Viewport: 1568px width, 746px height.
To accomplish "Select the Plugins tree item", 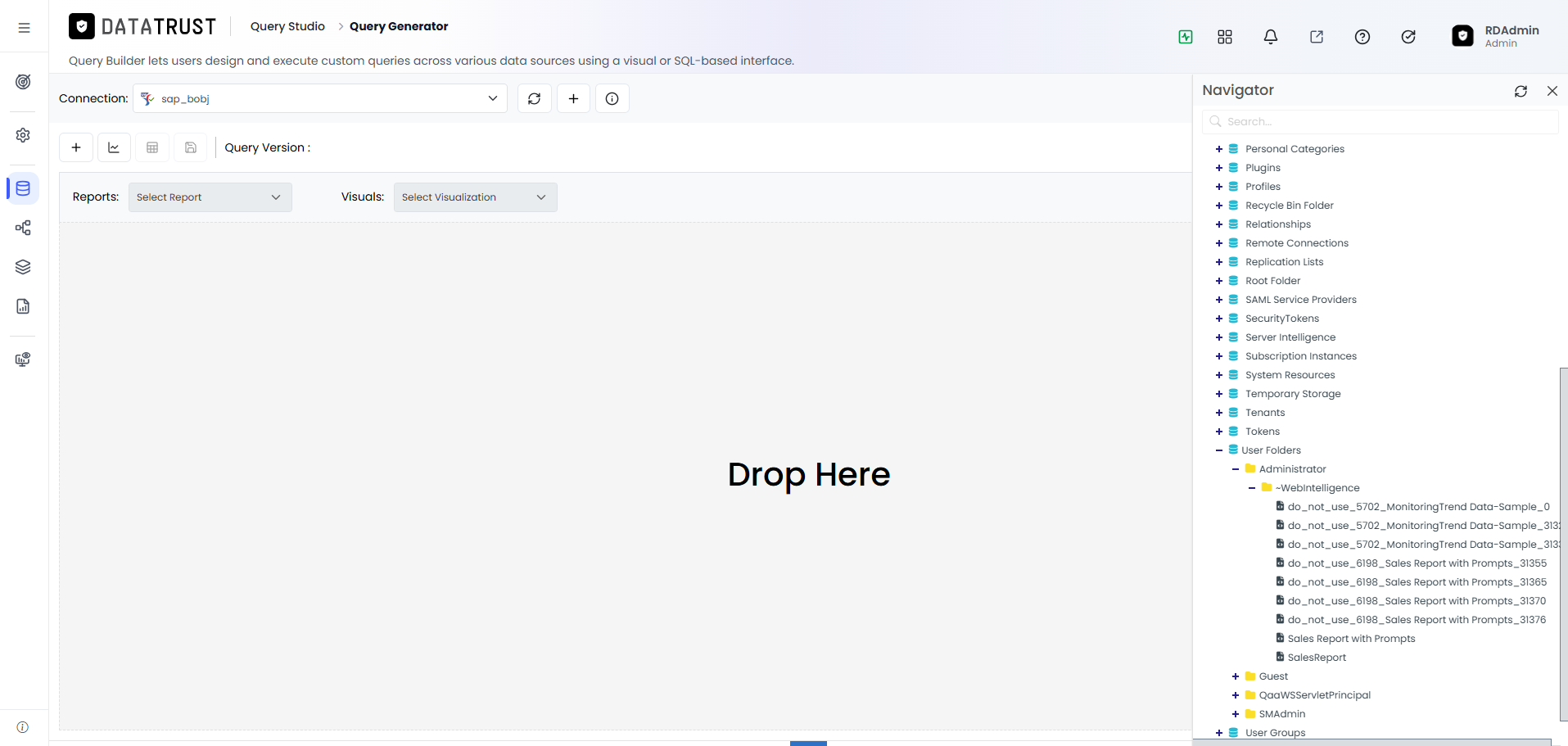I will click(1263, 168).
